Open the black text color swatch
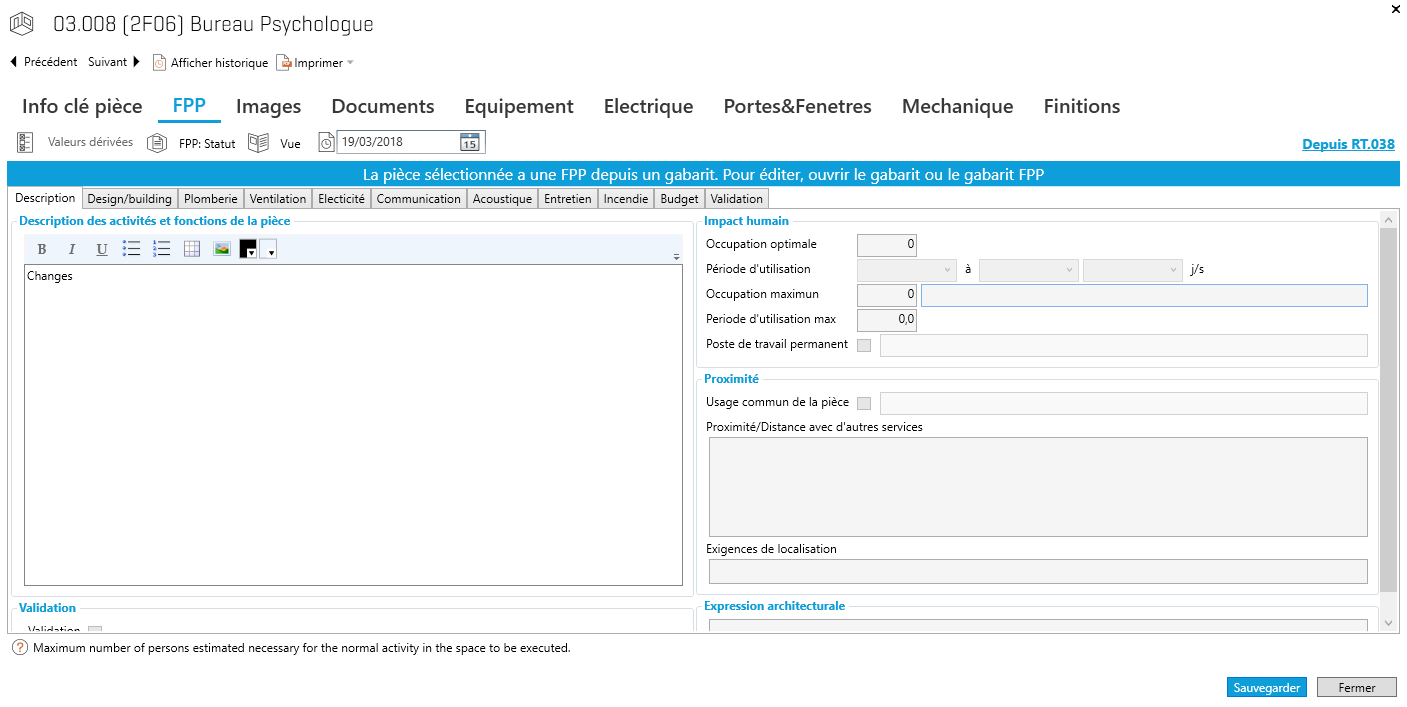This screenshot has width=1407, height=707. coord(248,250)
